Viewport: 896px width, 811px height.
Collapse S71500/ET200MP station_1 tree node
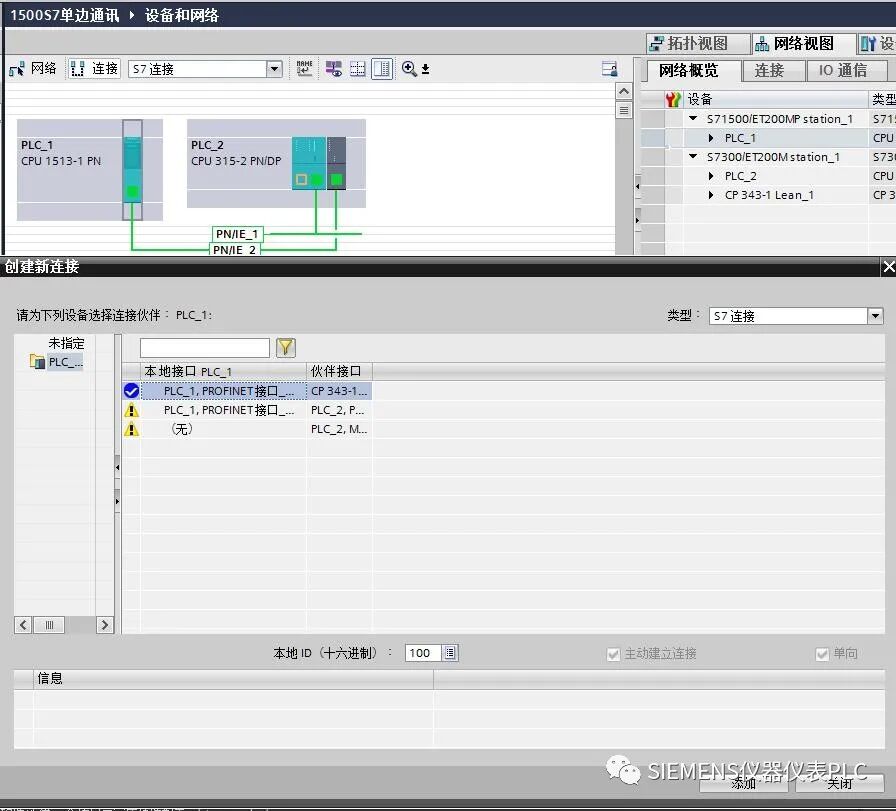(693, 119)
